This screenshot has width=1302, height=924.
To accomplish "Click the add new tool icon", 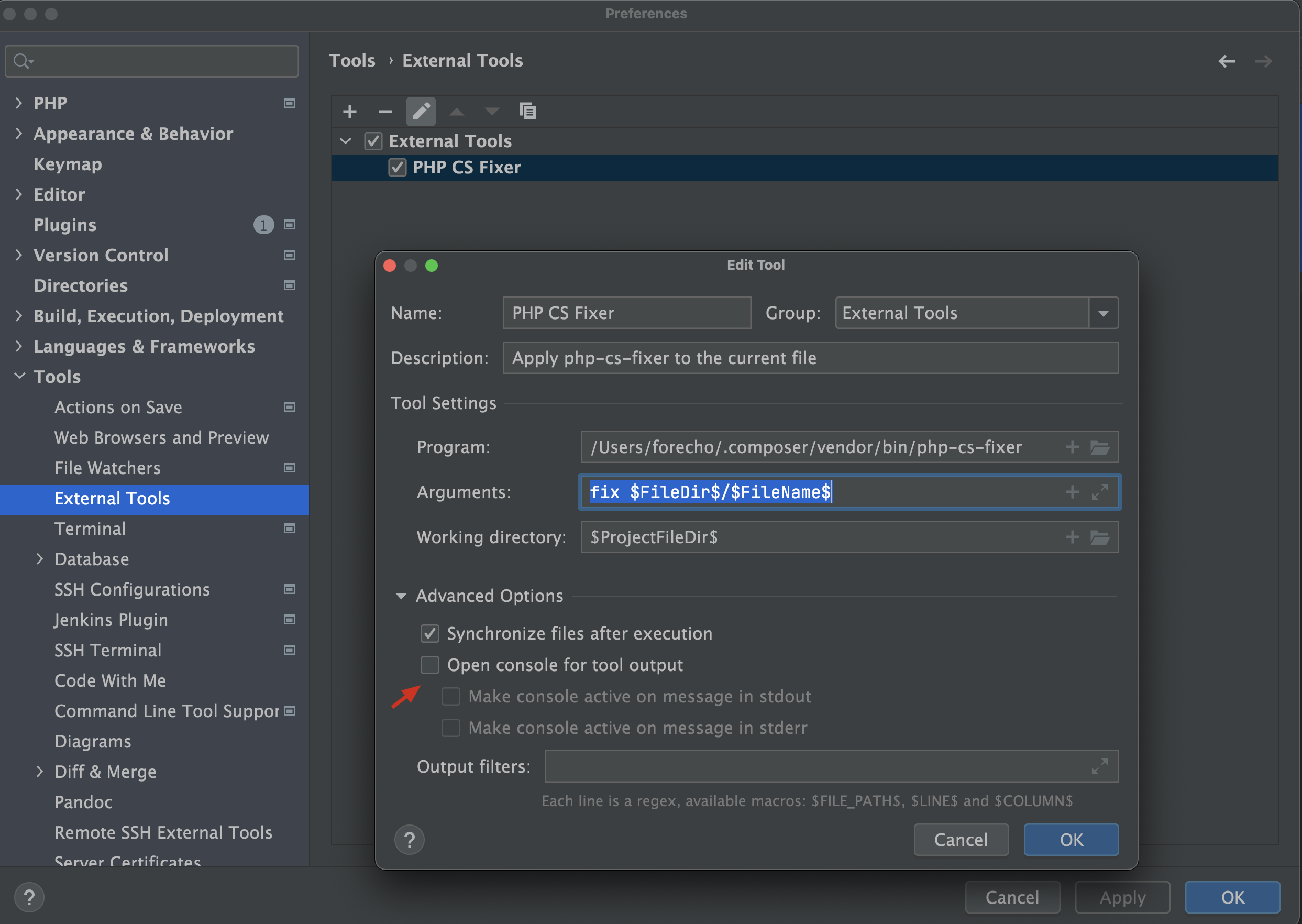I will tap(350, 111).
